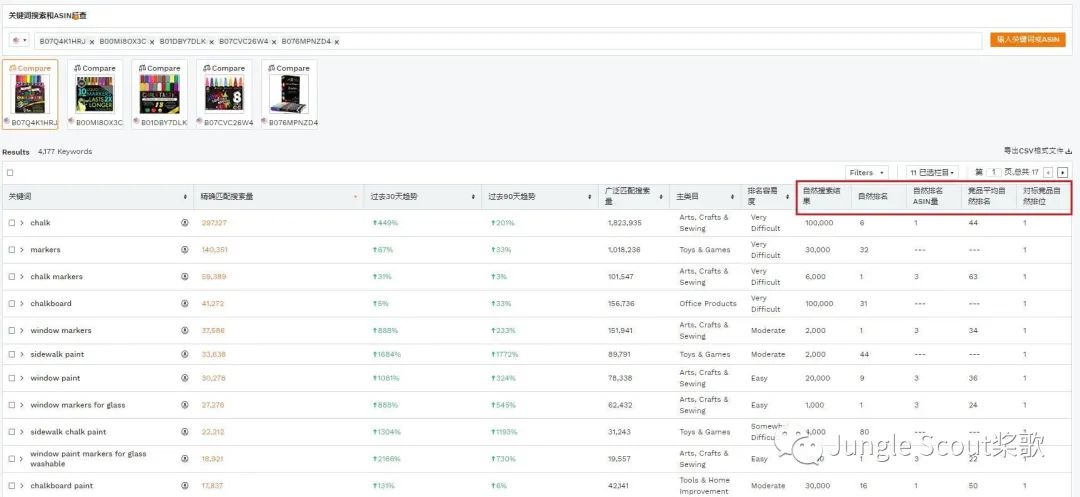
Task: Tick the checkbox for markers row
Action: (x=12, y=250)
